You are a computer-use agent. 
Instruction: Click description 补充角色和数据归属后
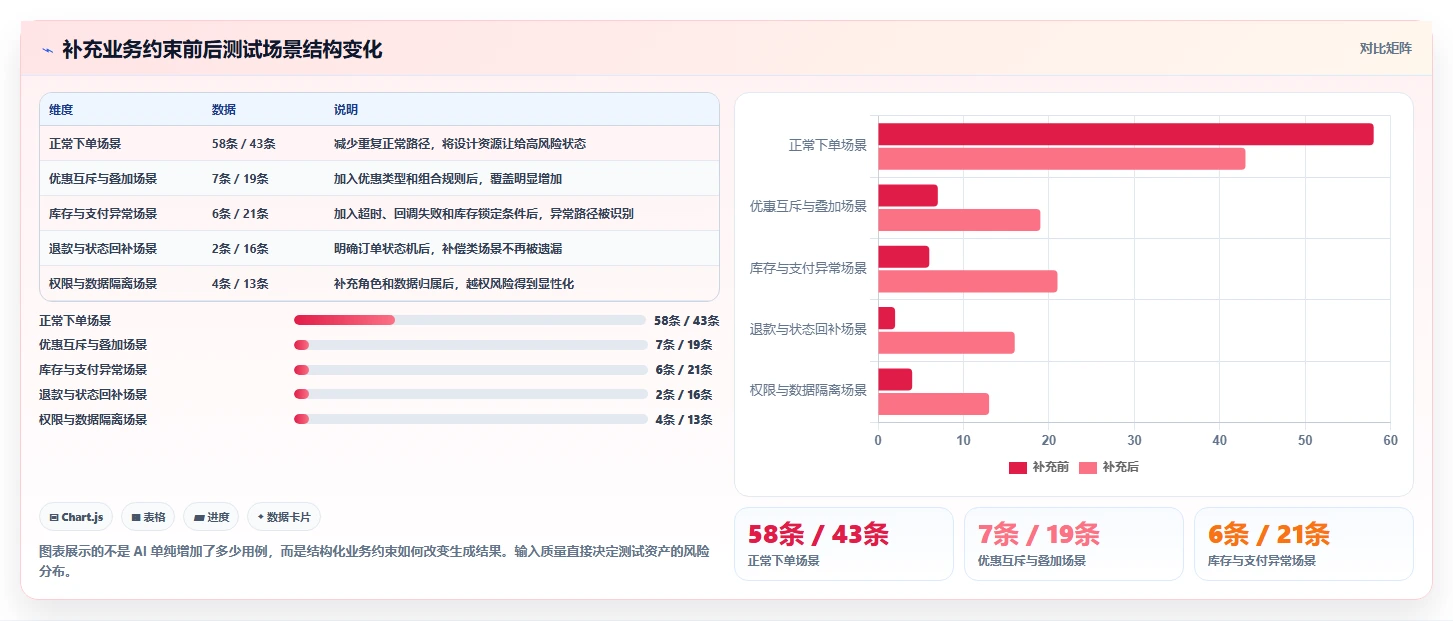pyautogui.click(x=454, y=284)
